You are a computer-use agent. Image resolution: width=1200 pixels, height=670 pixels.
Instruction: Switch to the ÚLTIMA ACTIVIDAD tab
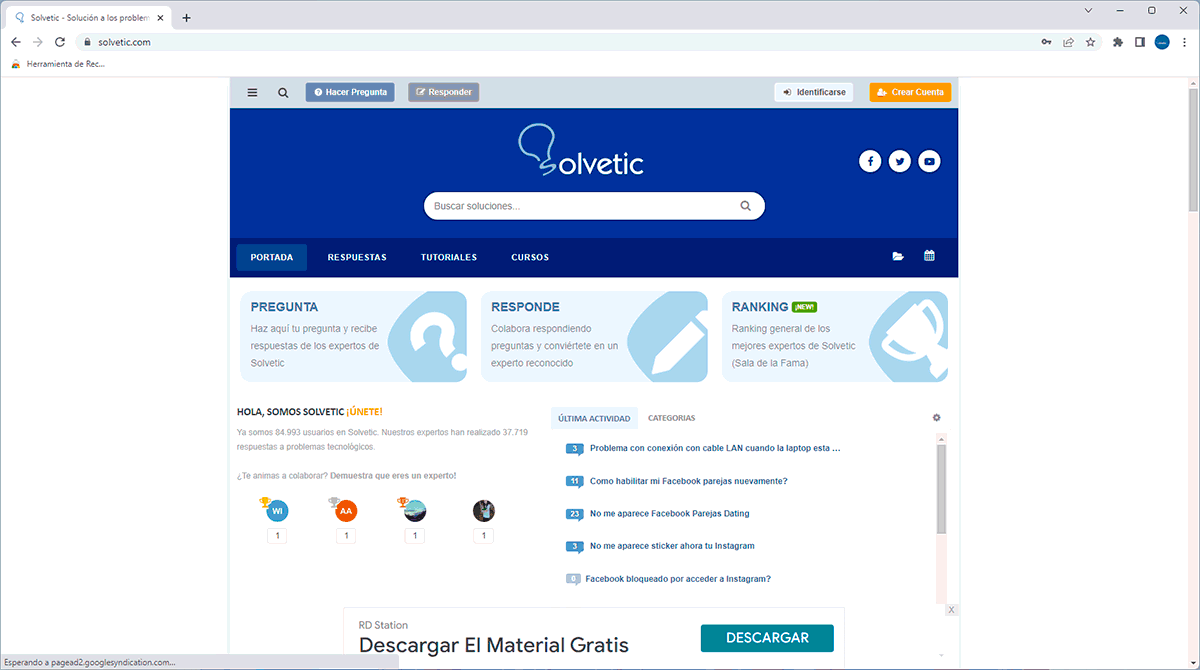(594, 418)
